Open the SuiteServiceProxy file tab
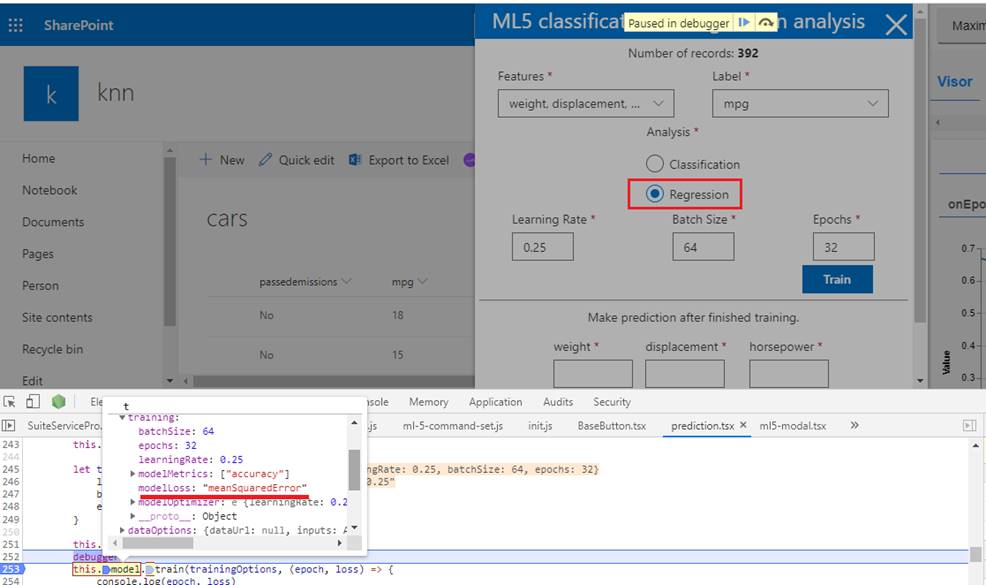 coord(64,426)
